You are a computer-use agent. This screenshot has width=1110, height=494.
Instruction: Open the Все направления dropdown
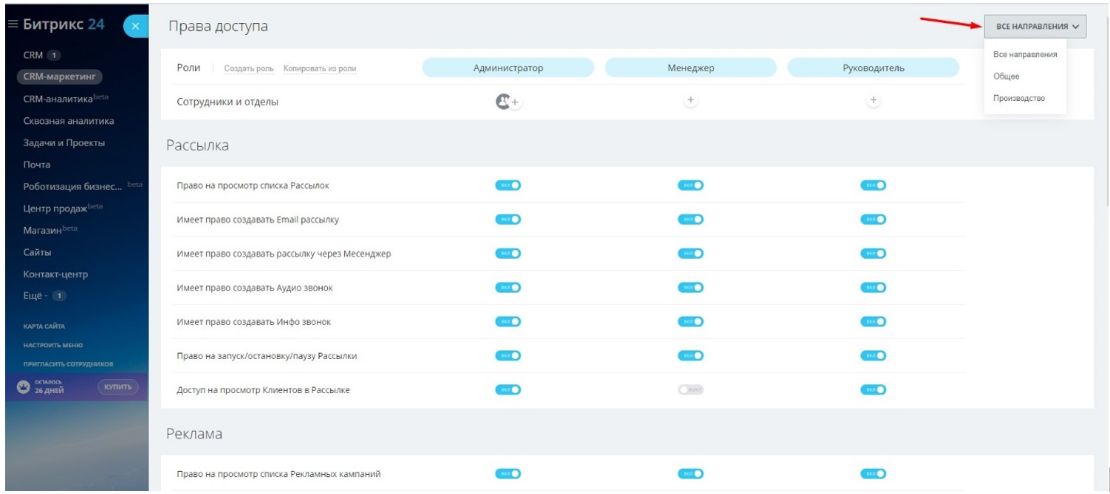pos(1034,26)
